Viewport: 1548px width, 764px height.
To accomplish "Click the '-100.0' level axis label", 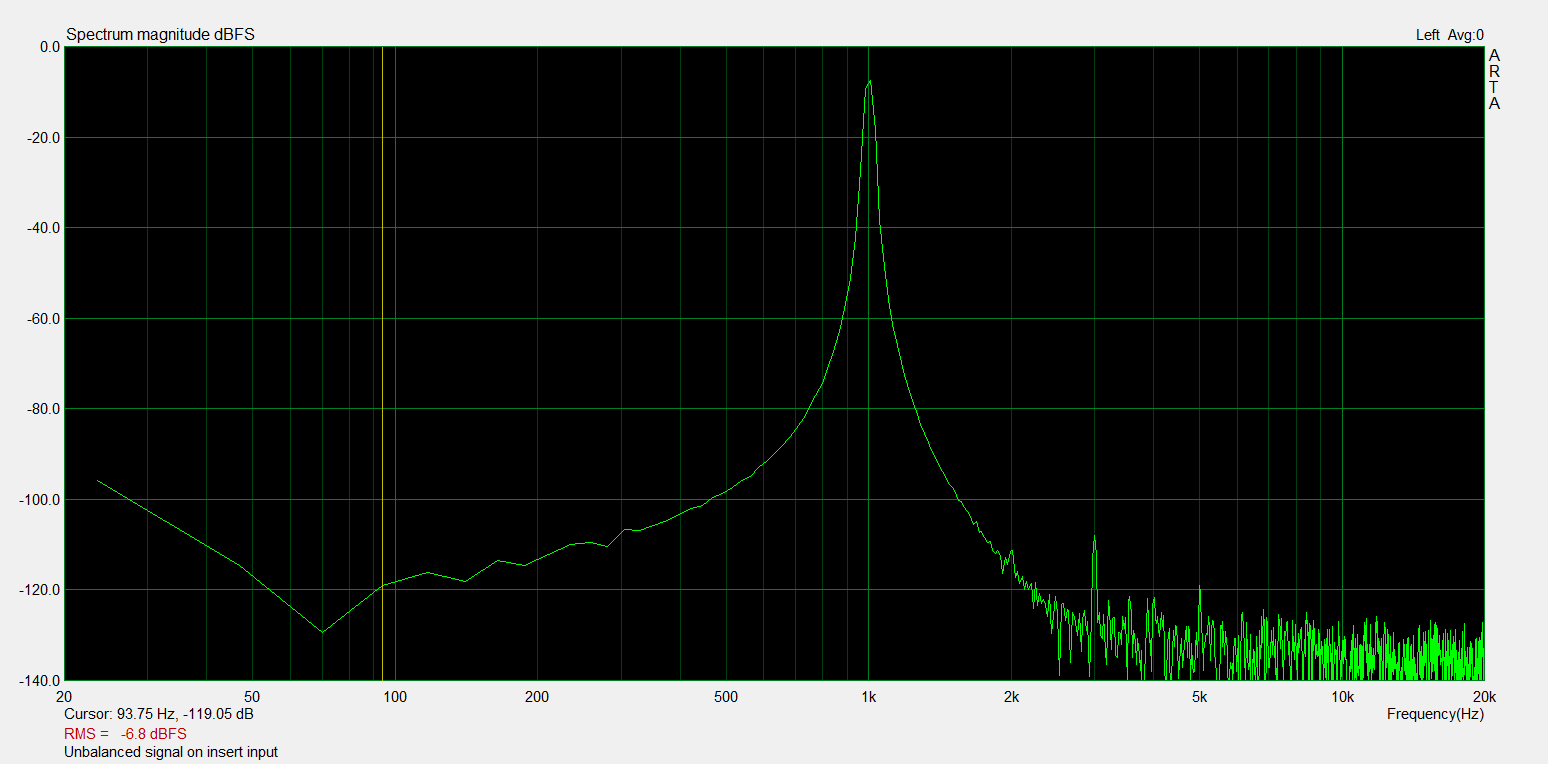I will click(x=38, y=500).
